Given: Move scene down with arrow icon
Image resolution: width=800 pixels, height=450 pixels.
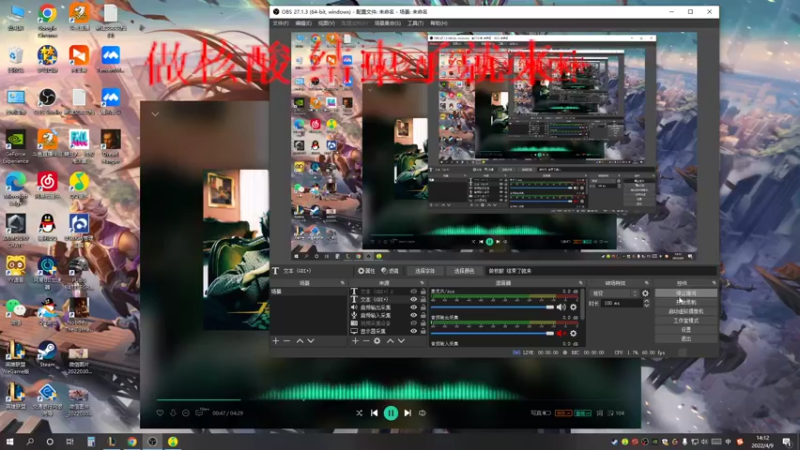Looking at the screenshot, I should (311, 340).
